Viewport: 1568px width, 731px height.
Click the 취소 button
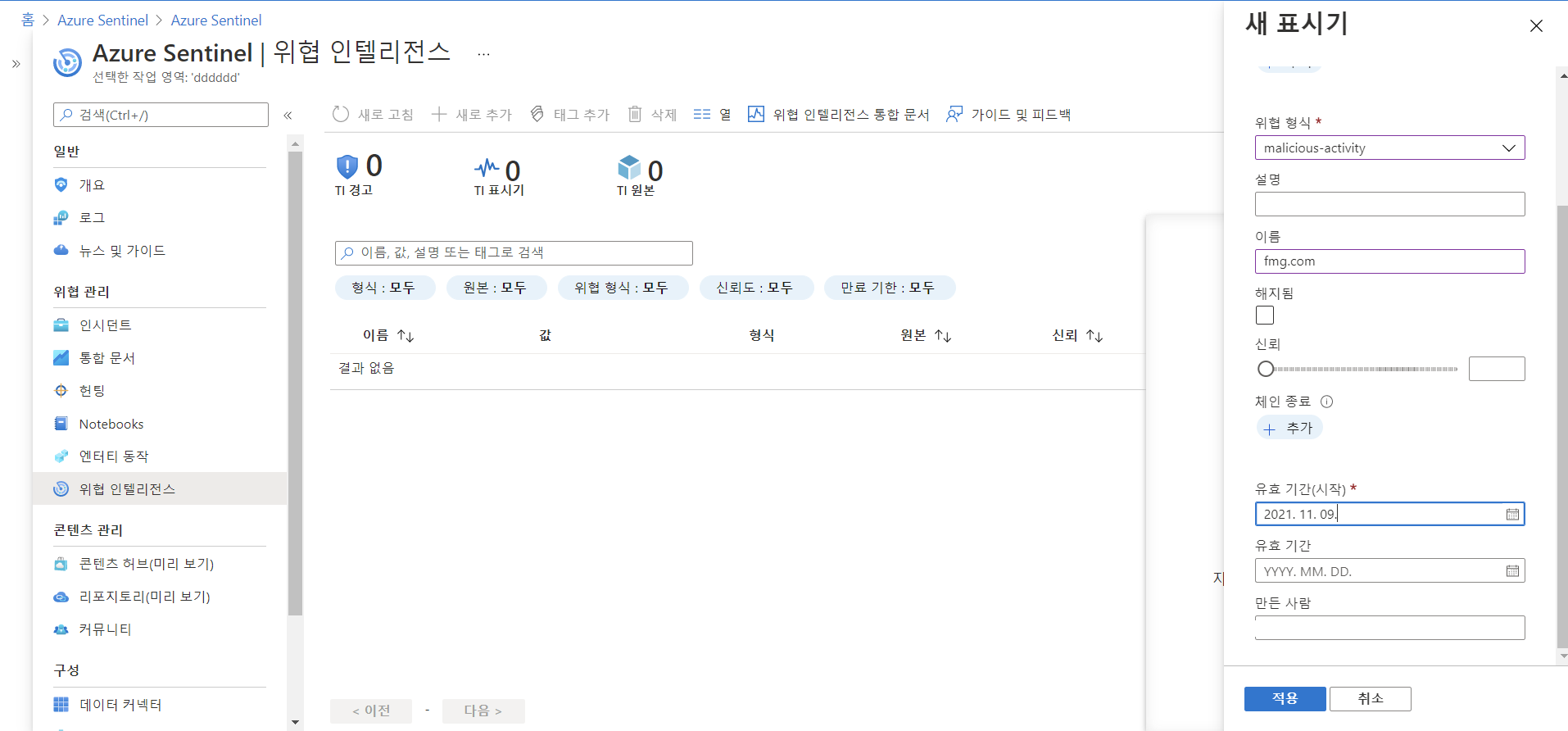1370,698
